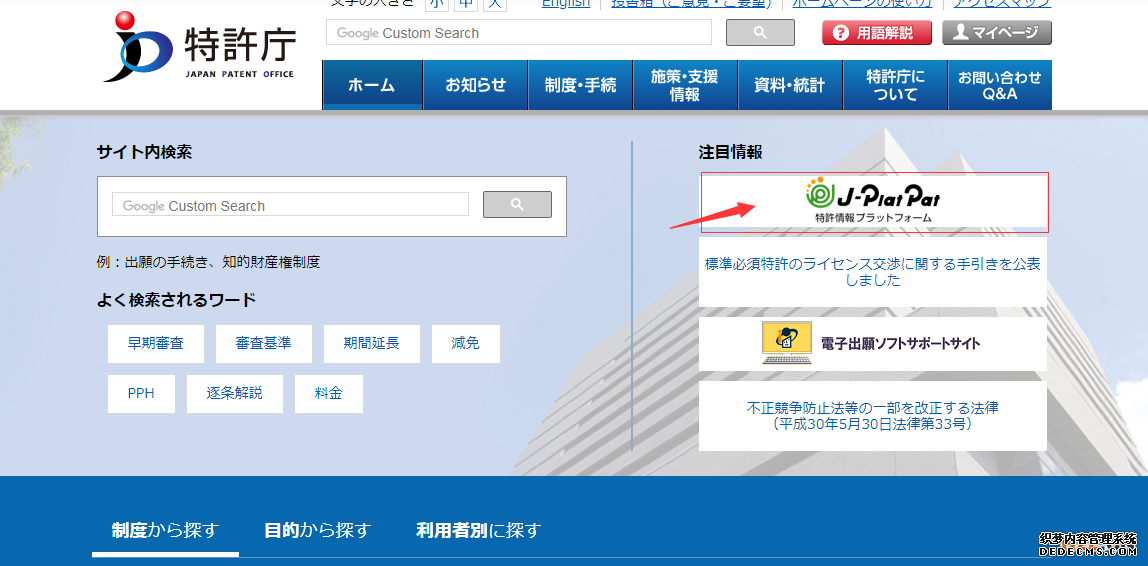The height and width of the screenshot is (566, 1148).
Task: Click the Japan Patent Office logo
Action: 198,48
